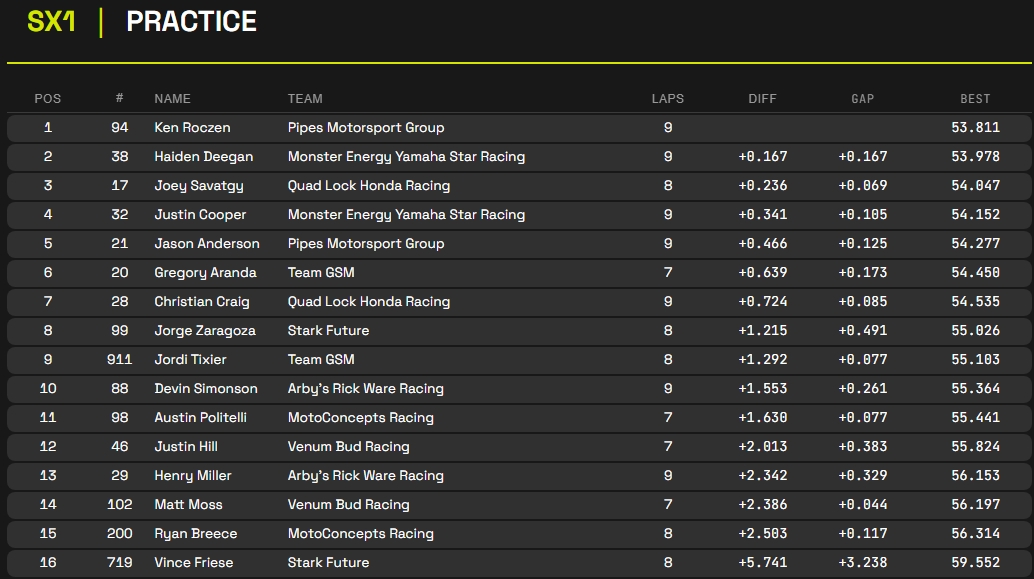This screenshot has width=1034, height=579.
Task: Click Vince Friese's name
Action: (x=193, y=562)
